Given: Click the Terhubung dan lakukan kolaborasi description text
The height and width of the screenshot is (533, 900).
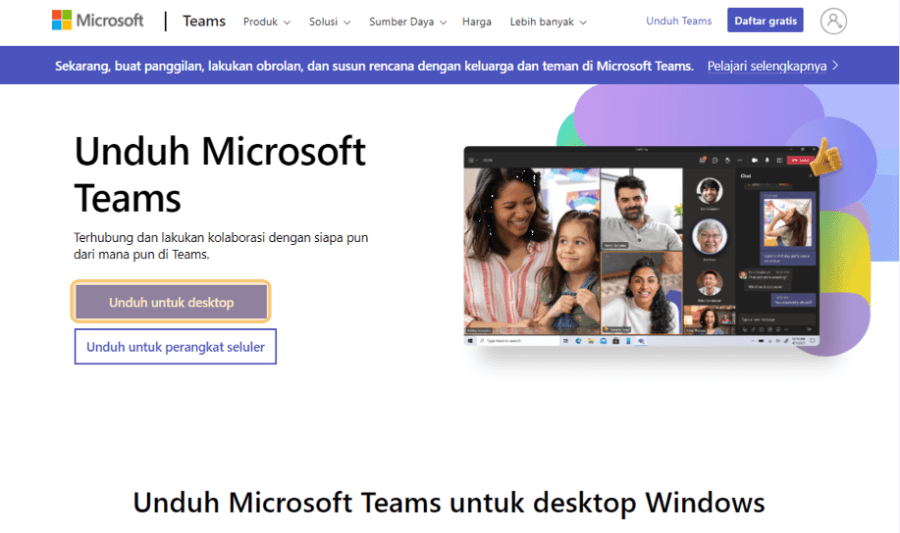Looking at the screenshot, I should tap(221, 246).
